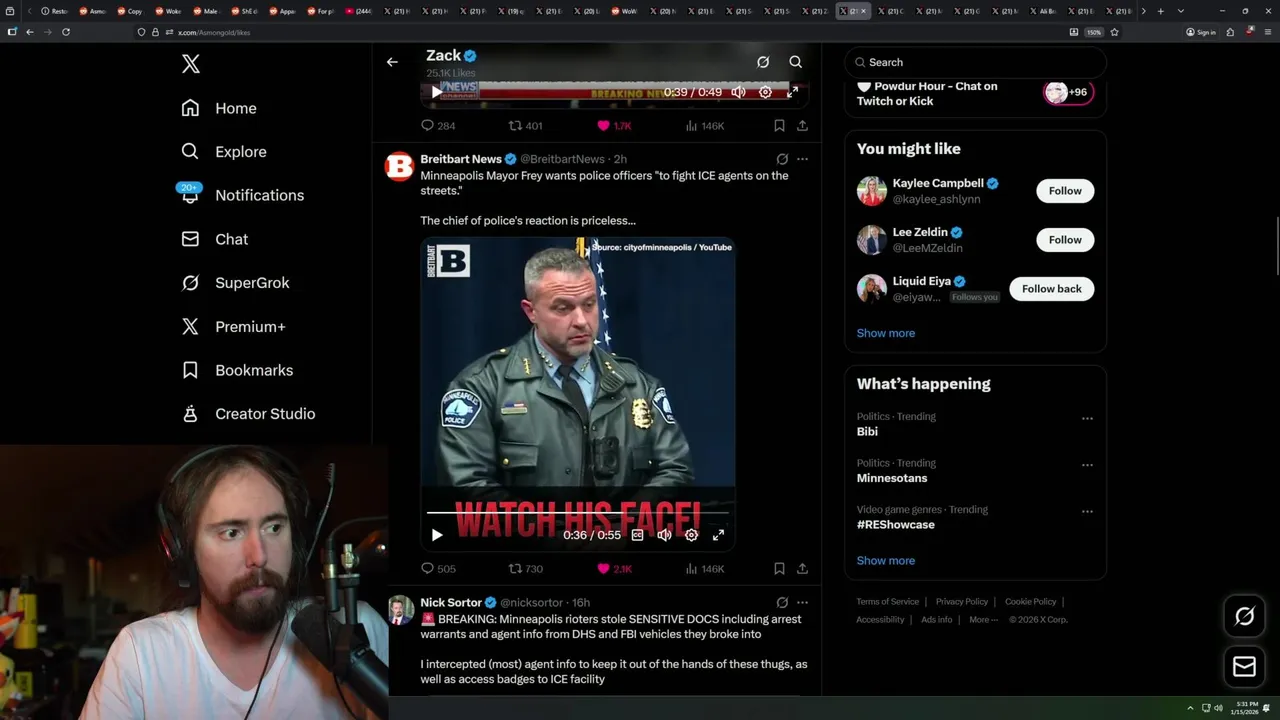Click the Search input field
The image size is (1280, 720).
975,62
